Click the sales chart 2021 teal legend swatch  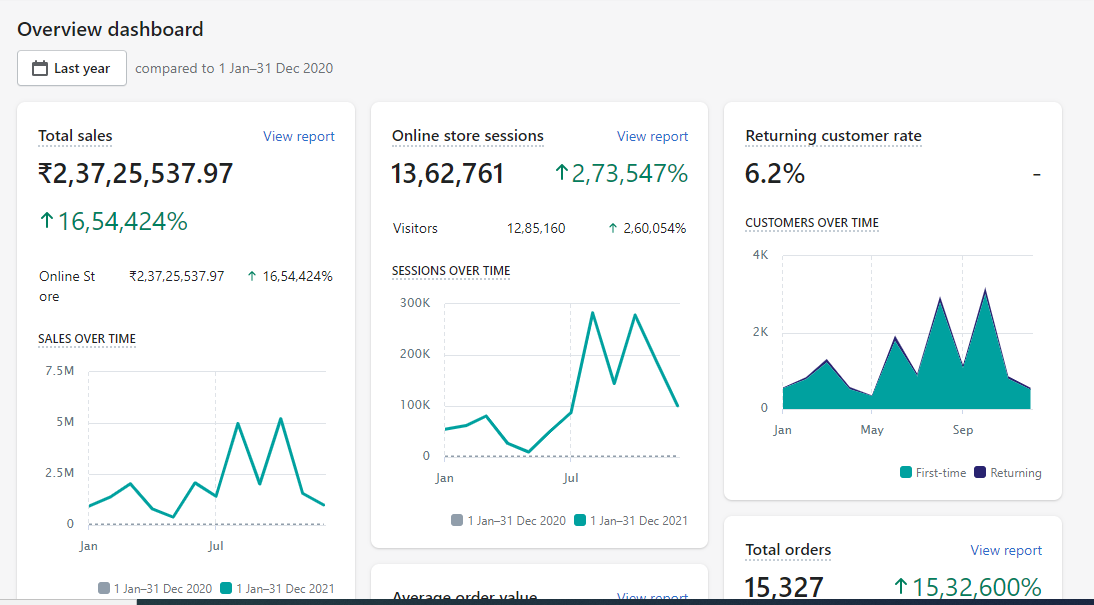click(226, 588)
